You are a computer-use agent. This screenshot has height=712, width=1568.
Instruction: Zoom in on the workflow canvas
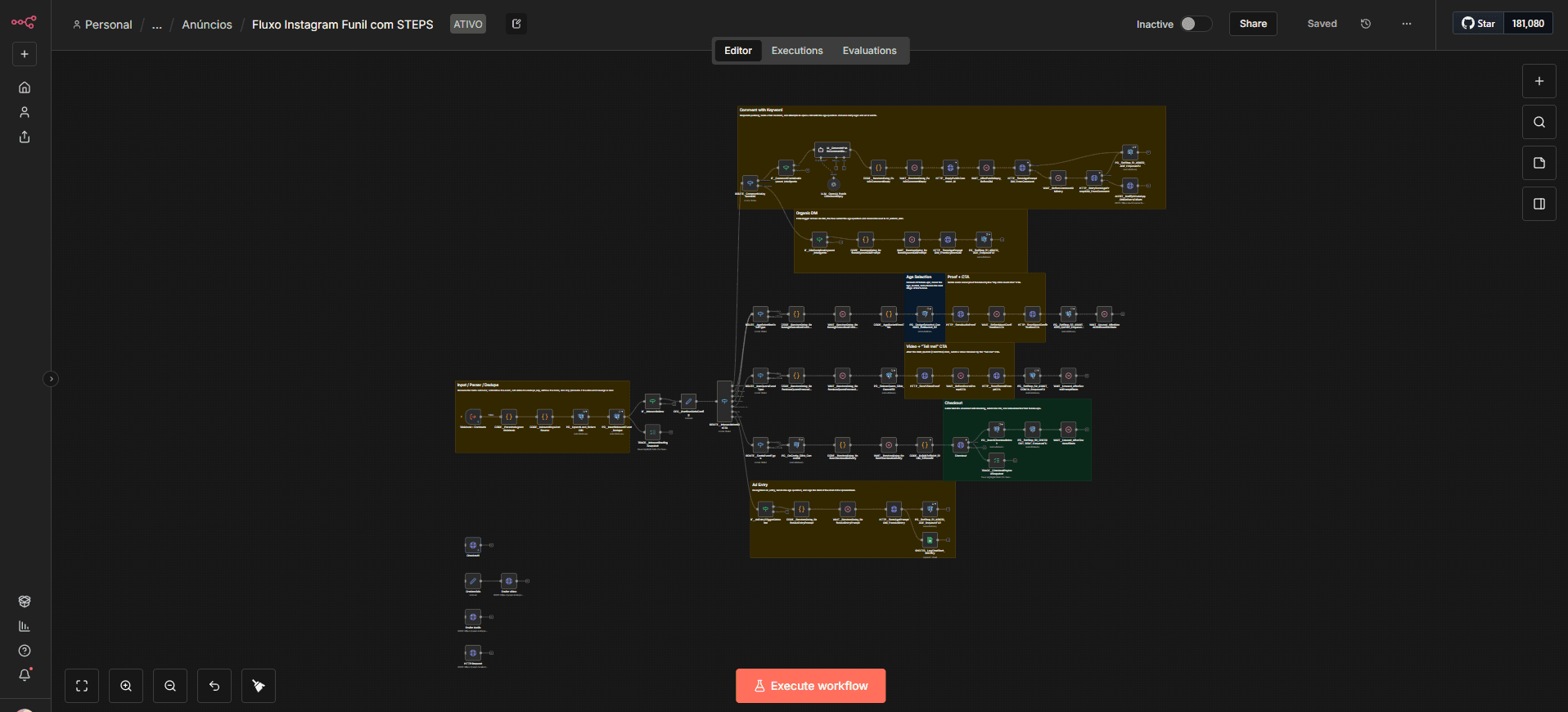coord(126,686)
